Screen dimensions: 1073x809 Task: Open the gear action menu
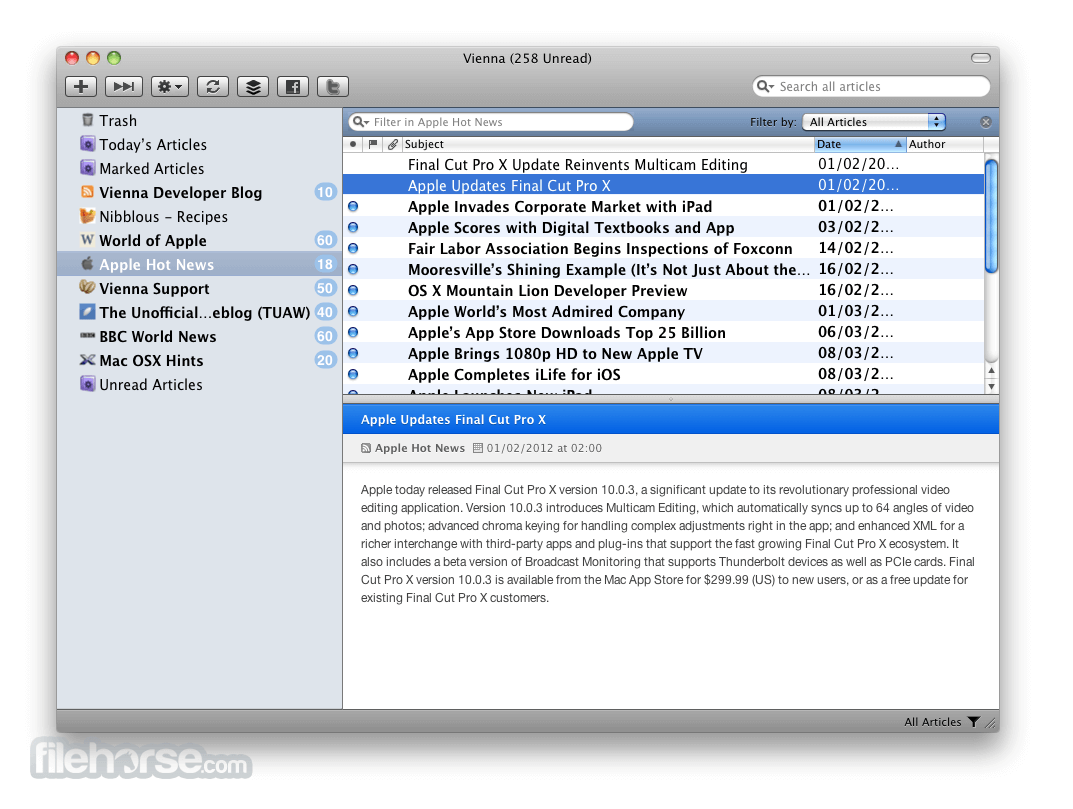[170, 86]
